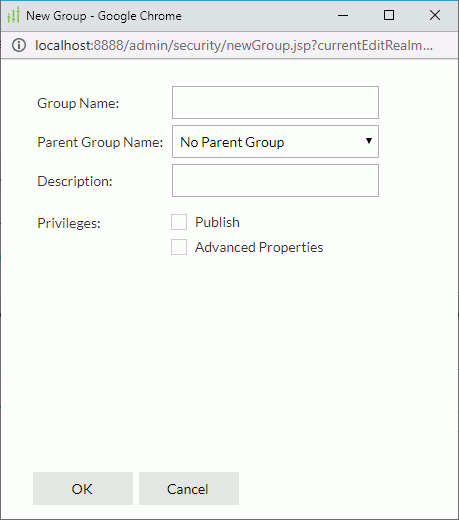Click the Advanced Properties label text
Screen dimensions: 459x520
[259, 247]
